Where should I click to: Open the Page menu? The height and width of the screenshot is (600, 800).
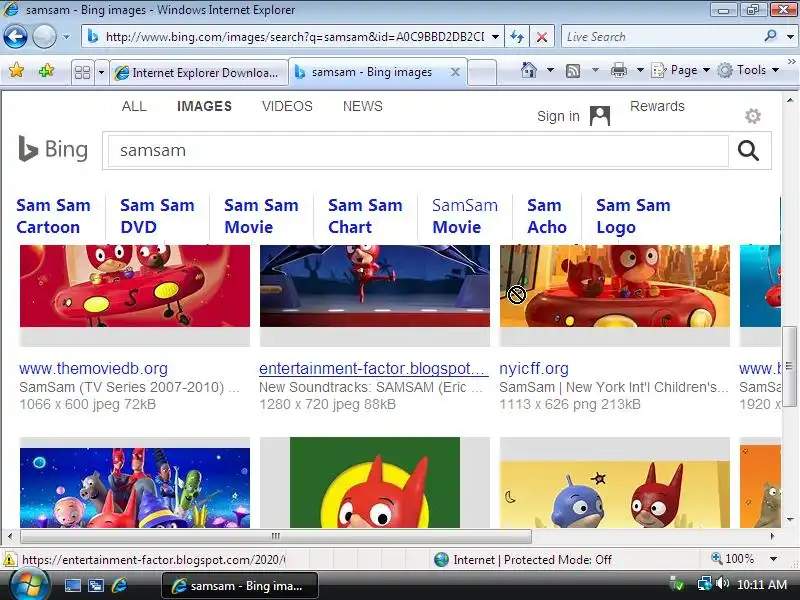(681, 70)
